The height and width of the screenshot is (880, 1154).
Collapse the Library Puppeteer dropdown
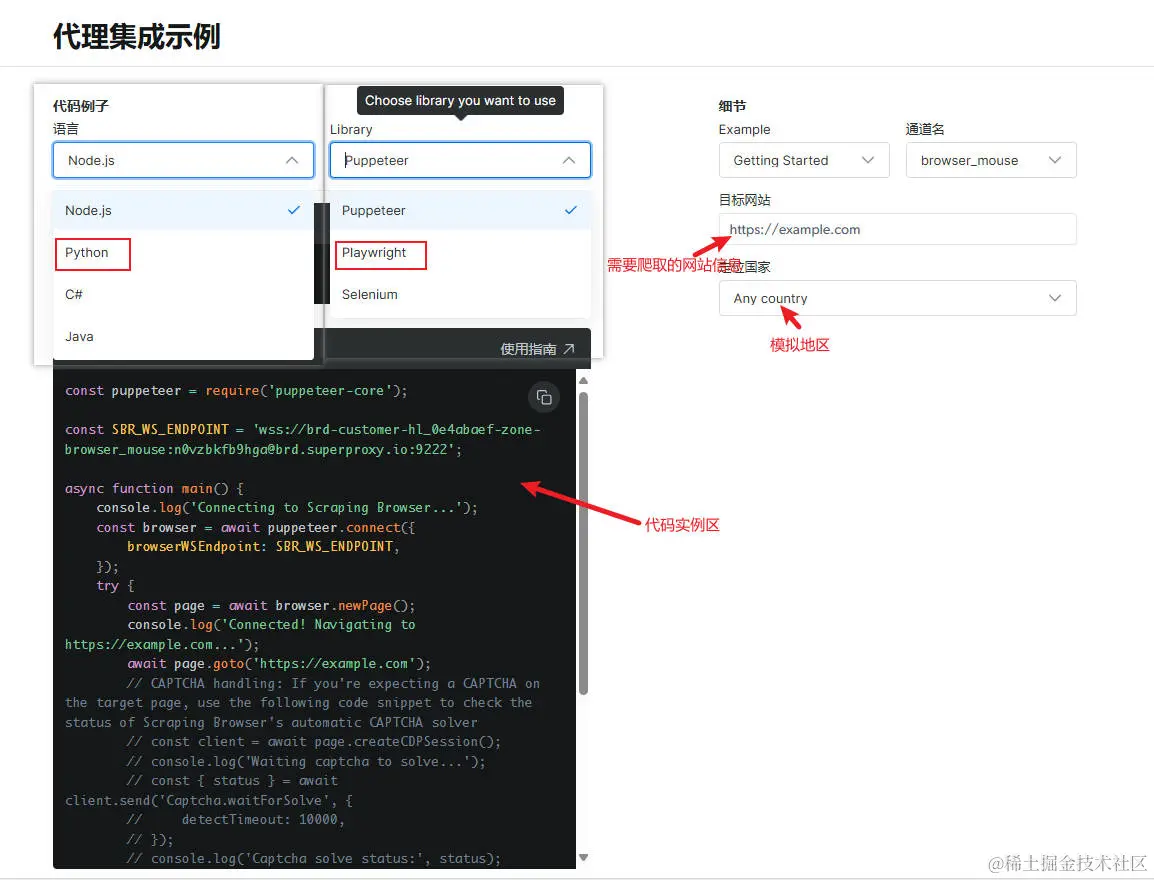(460, 160)
